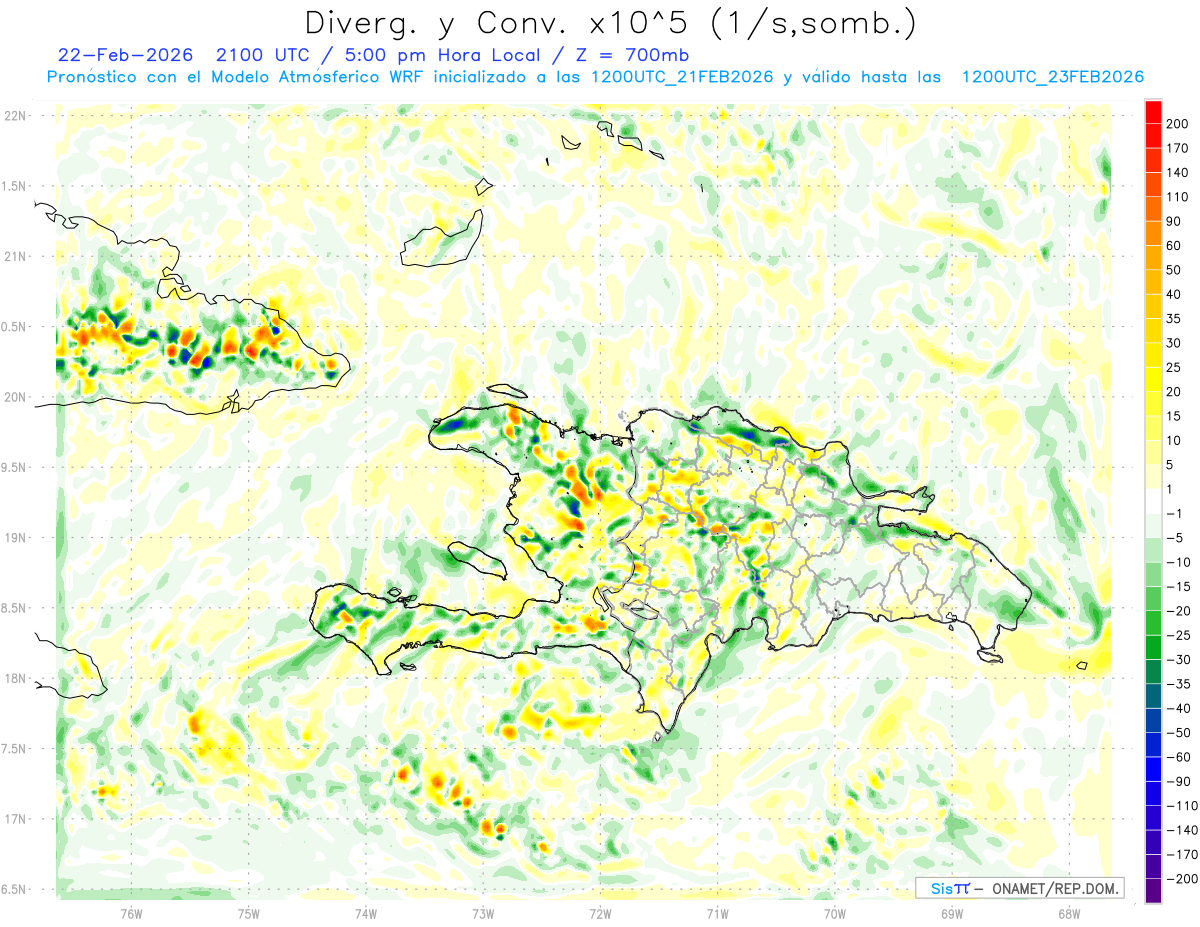
Task: Click the colorbar value -110
Action: (x=1183, y=807)
